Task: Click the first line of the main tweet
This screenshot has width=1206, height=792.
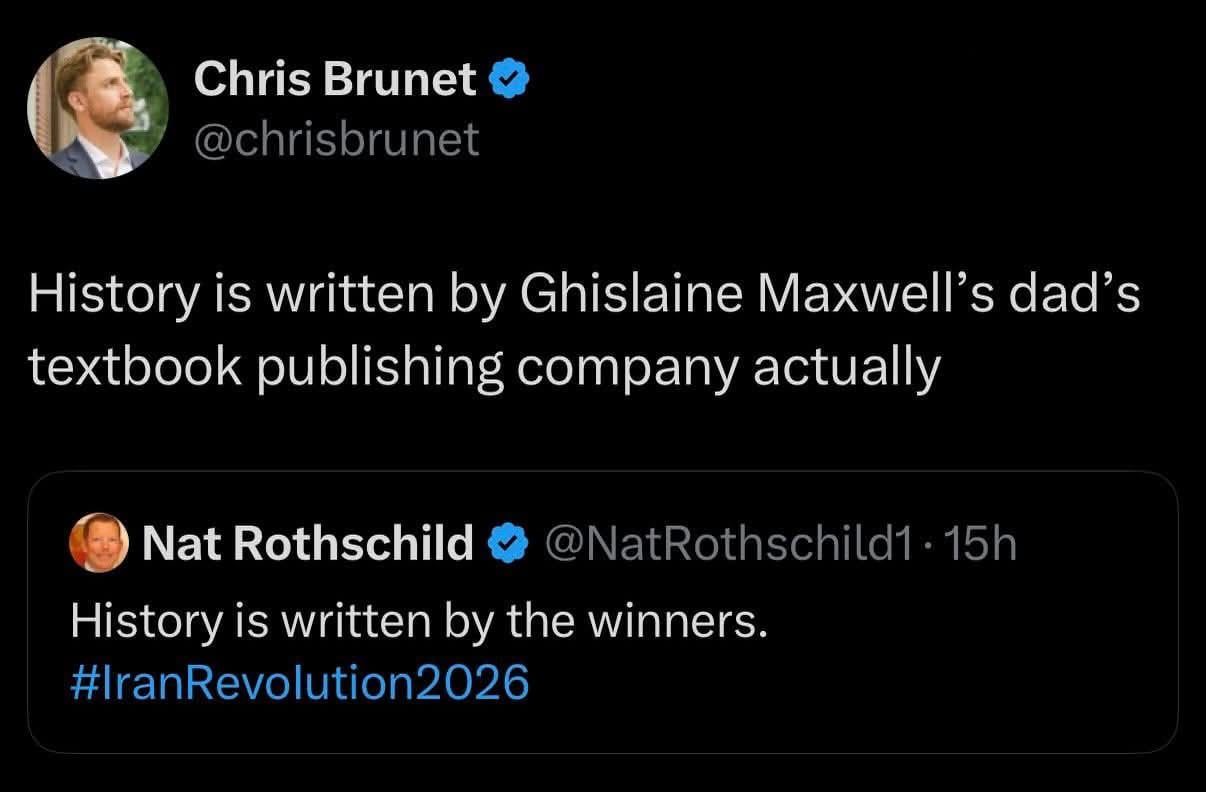Action: point(584,298)
